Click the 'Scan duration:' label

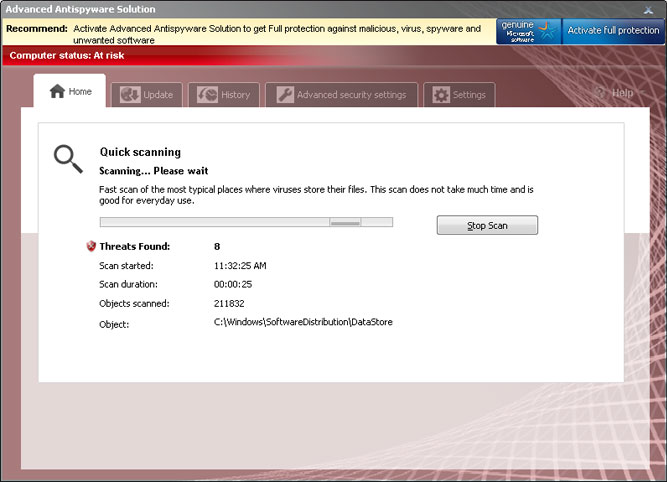(128, 284)
